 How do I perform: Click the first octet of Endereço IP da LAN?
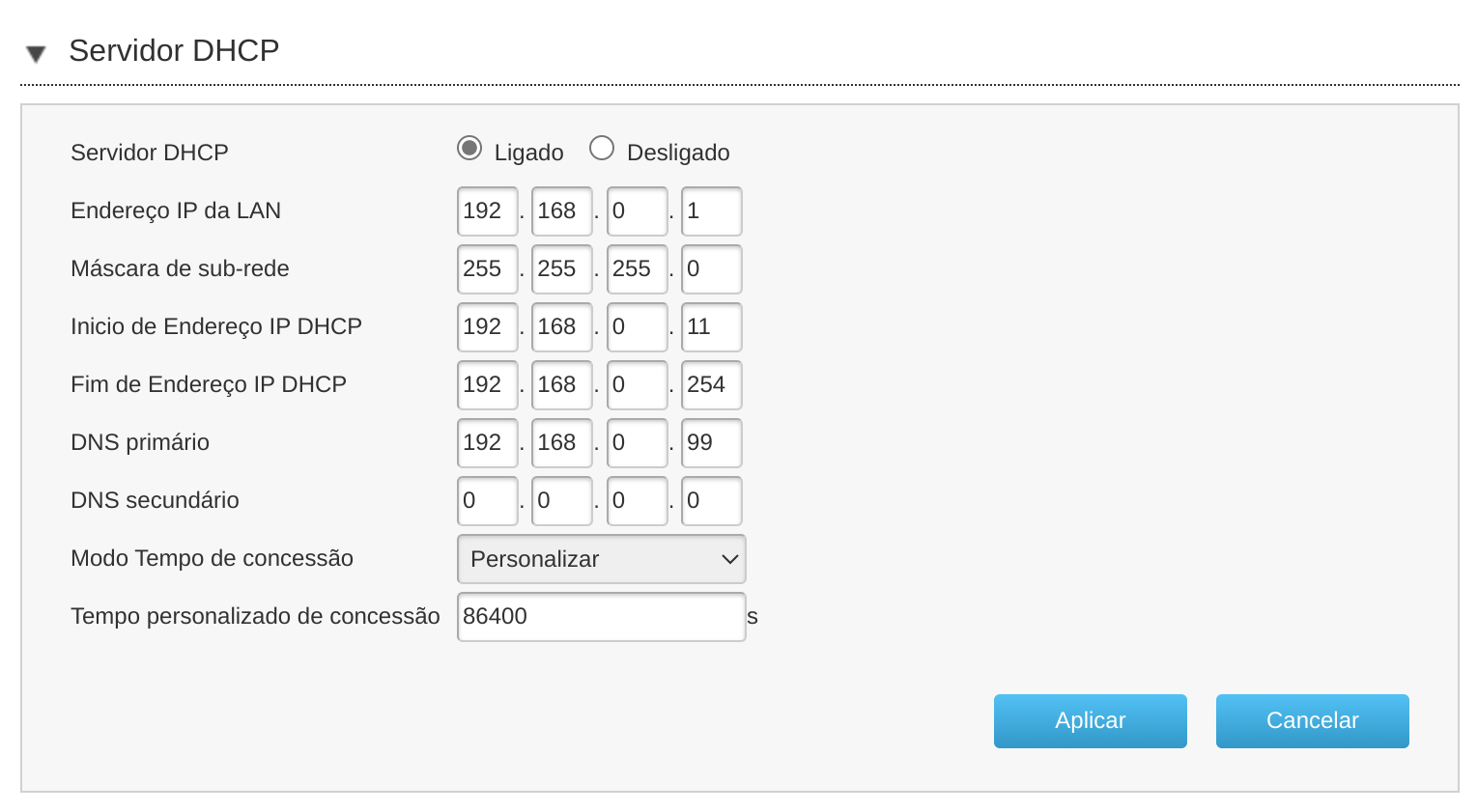pos(487,210)
